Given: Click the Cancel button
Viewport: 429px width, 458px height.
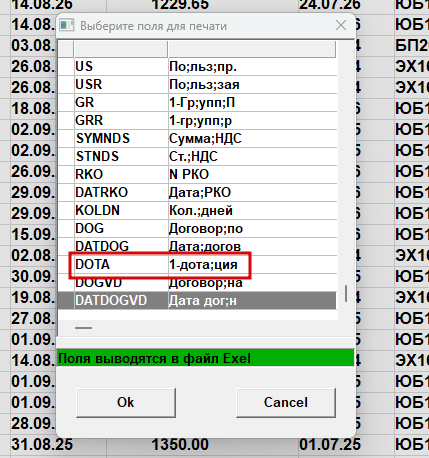Looking at the screenshot, I should pyautogui.click(x=286, y=402).
